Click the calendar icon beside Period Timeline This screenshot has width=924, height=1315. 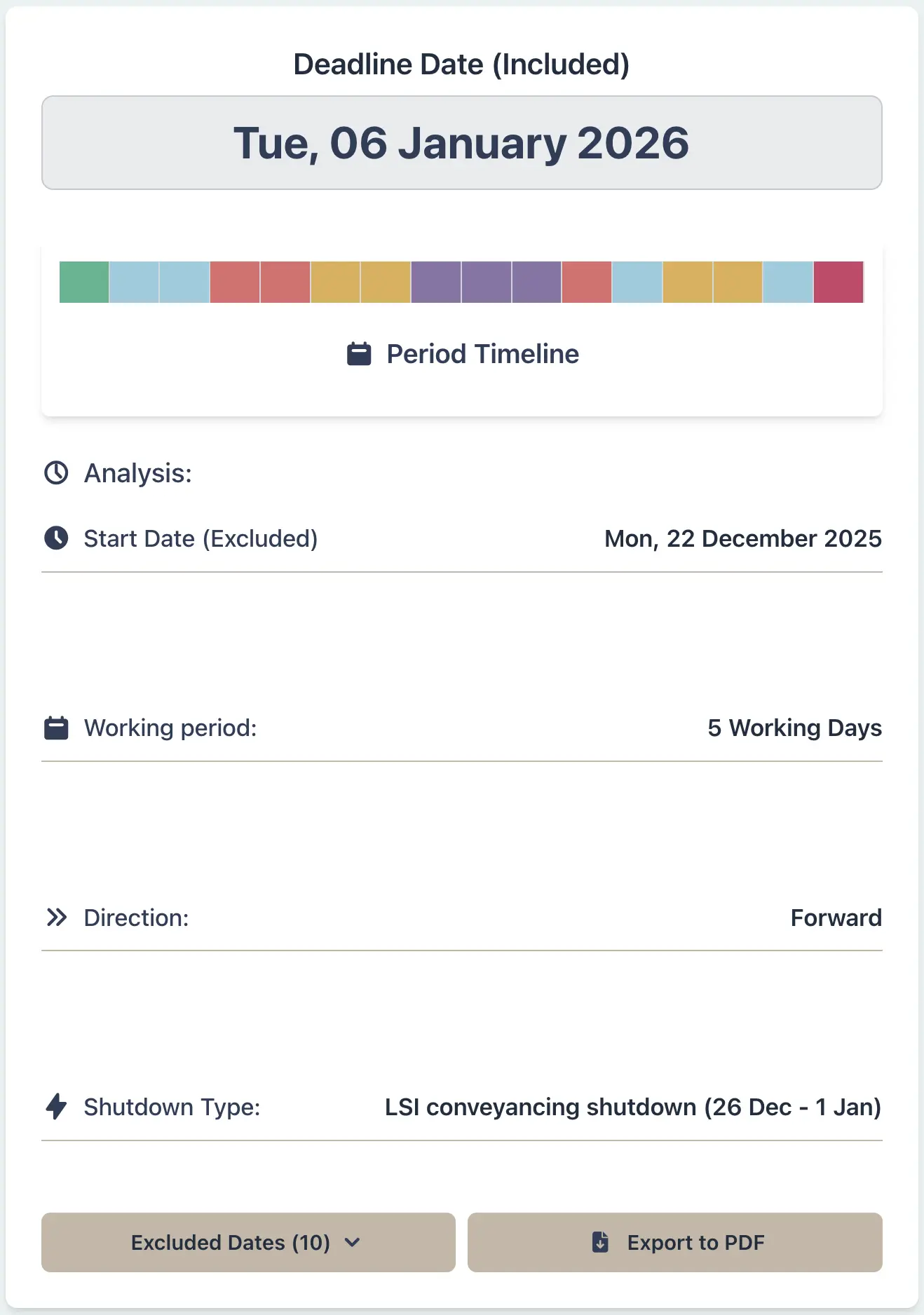point(359,354)
